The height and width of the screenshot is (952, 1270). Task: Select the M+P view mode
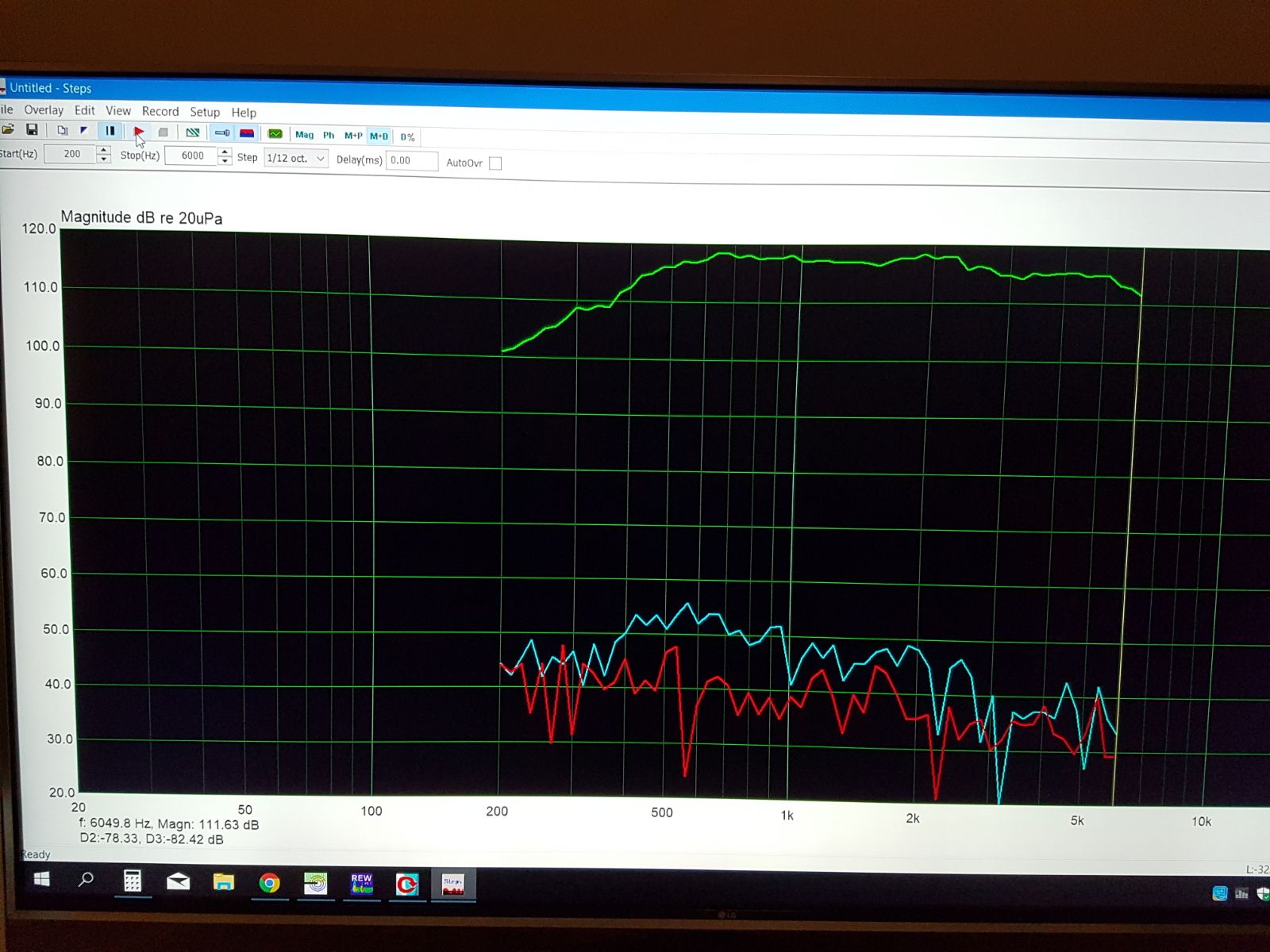click(x=353, y=136)
